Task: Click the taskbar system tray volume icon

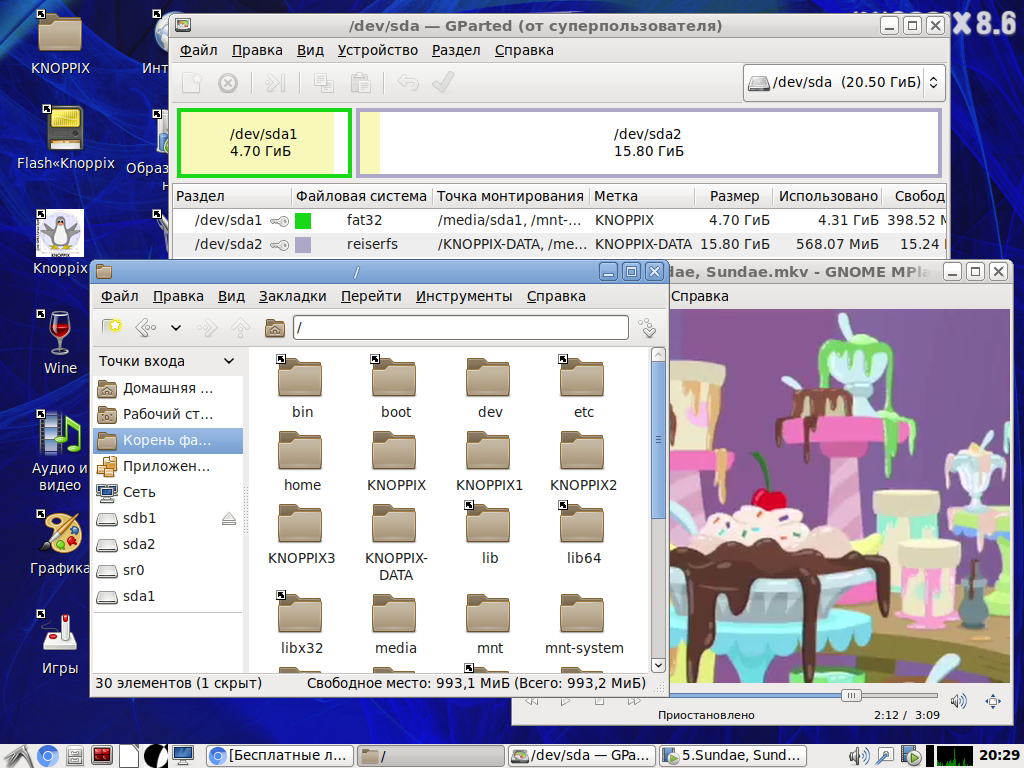Action: click(x=859, y=756)
